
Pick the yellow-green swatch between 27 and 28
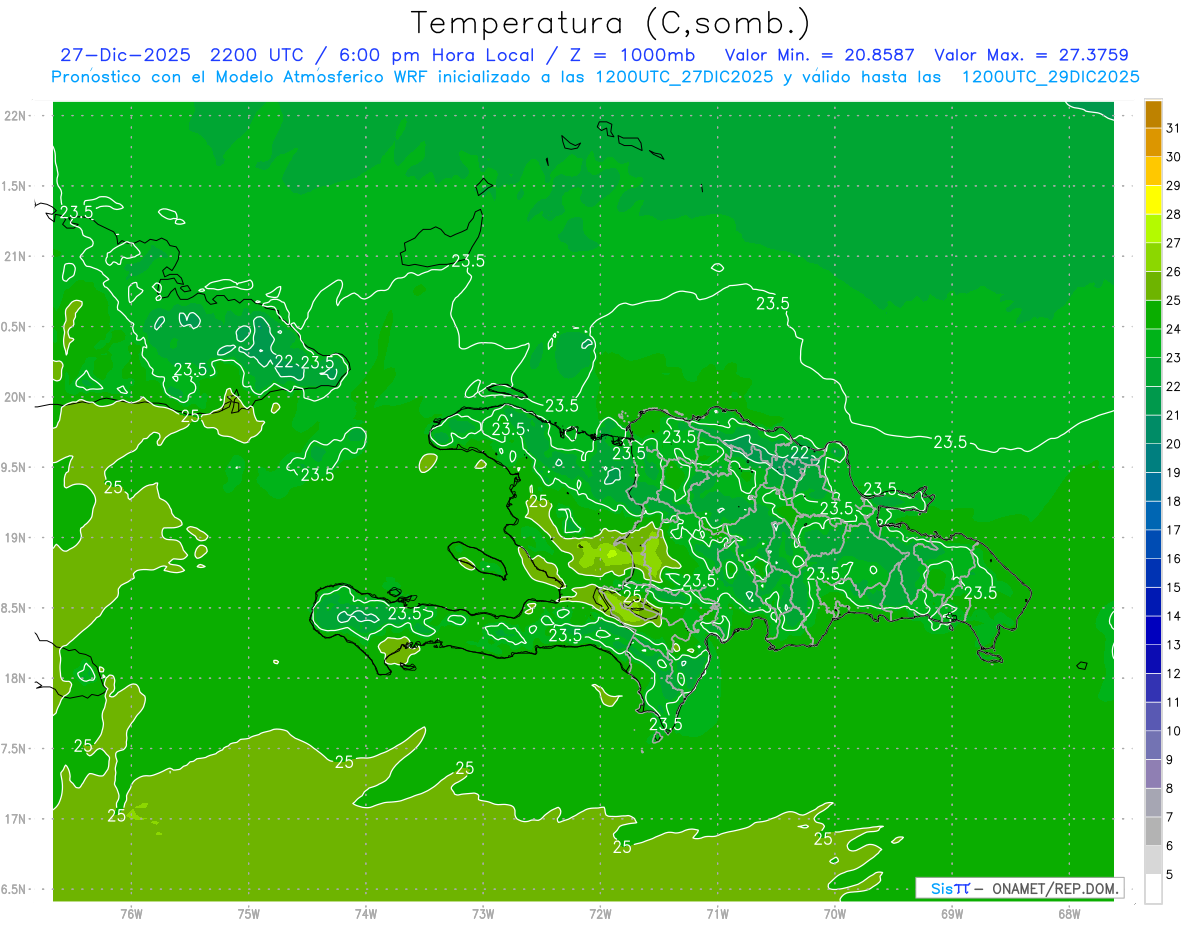pyautogui.click(x=1153, y=229)
